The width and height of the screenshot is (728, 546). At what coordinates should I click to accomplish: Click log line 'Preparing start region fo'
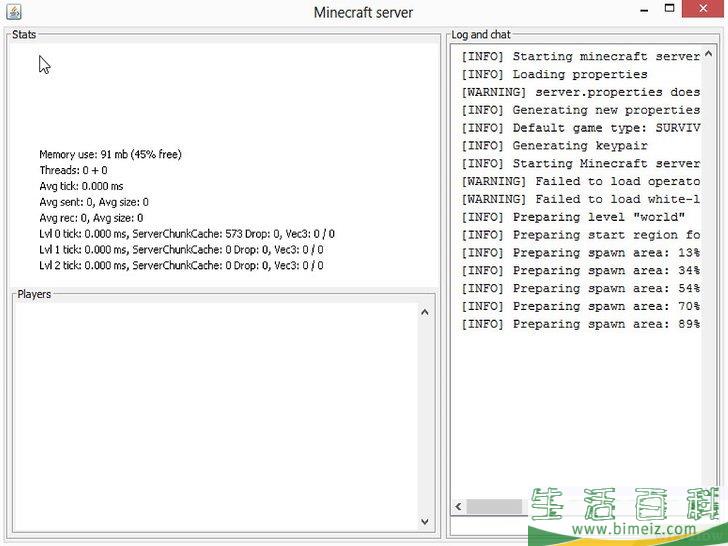[580, 235]
